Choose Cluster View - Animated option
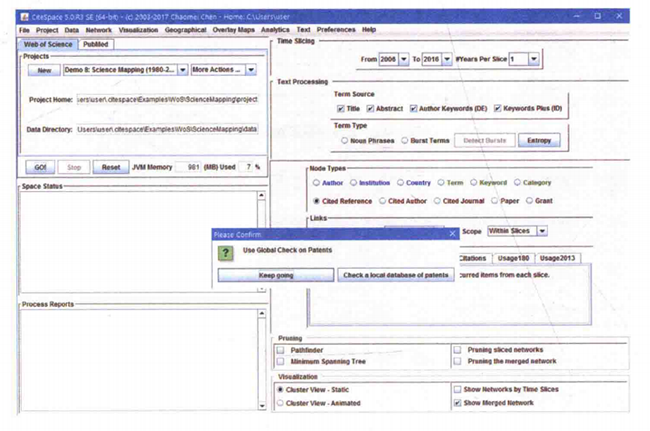 coord(280,403)
